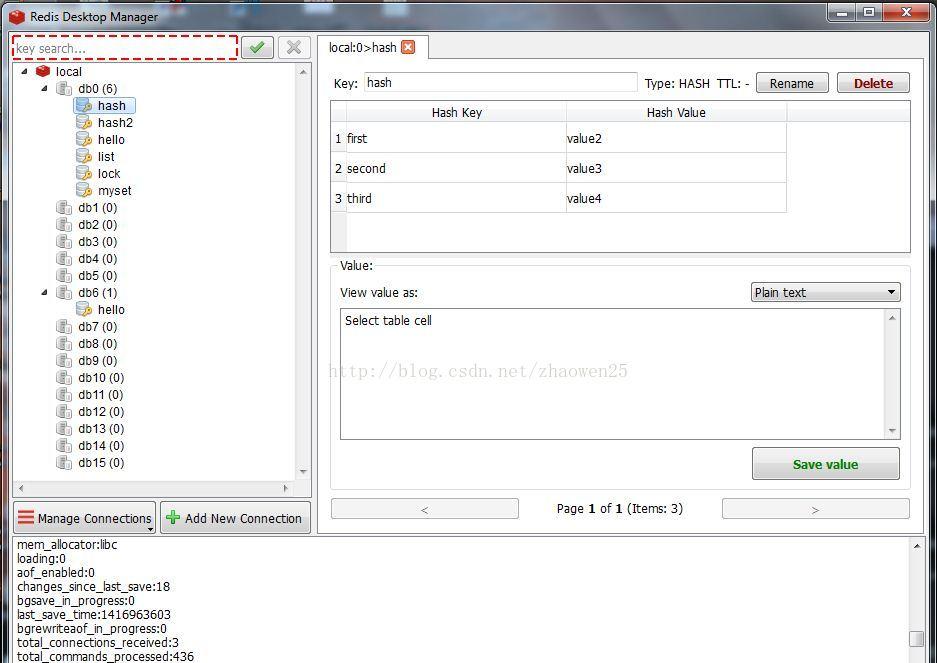Click the green checkmark search confirm icon
This screenshot has width=937, height=663.
[x=258, y=47]
